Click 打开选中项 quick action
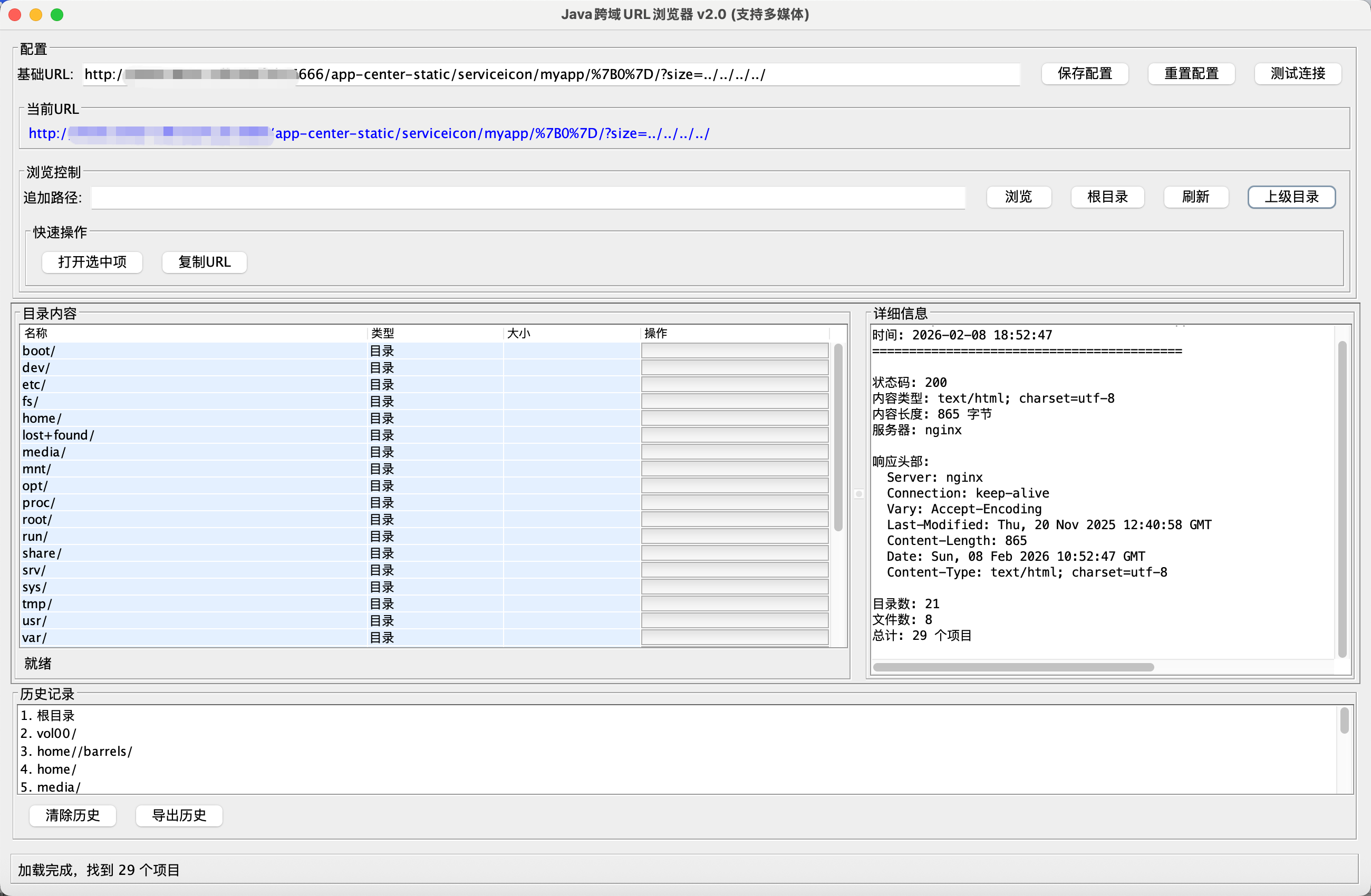 tap(92, 262)
